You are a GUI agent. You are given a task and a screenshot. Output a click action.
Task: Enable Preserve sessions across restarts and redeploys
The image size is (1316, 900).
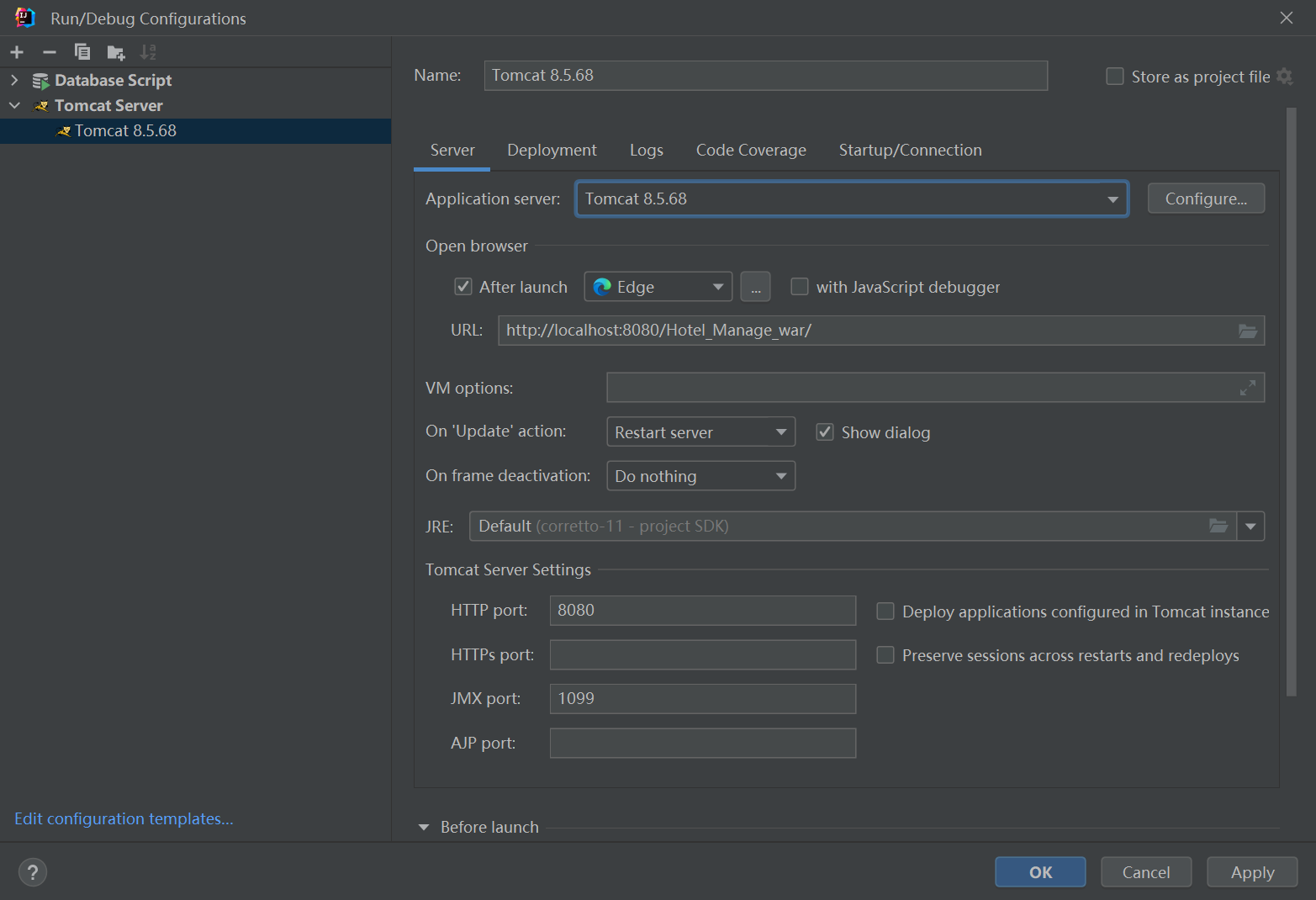tap(885, 655)
